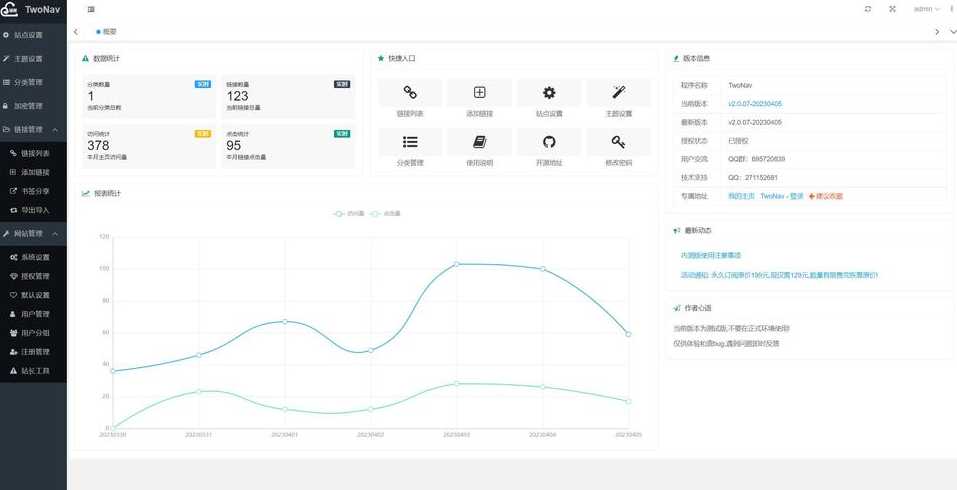Open the 活动通知 pricing news link

coord(779,275)
